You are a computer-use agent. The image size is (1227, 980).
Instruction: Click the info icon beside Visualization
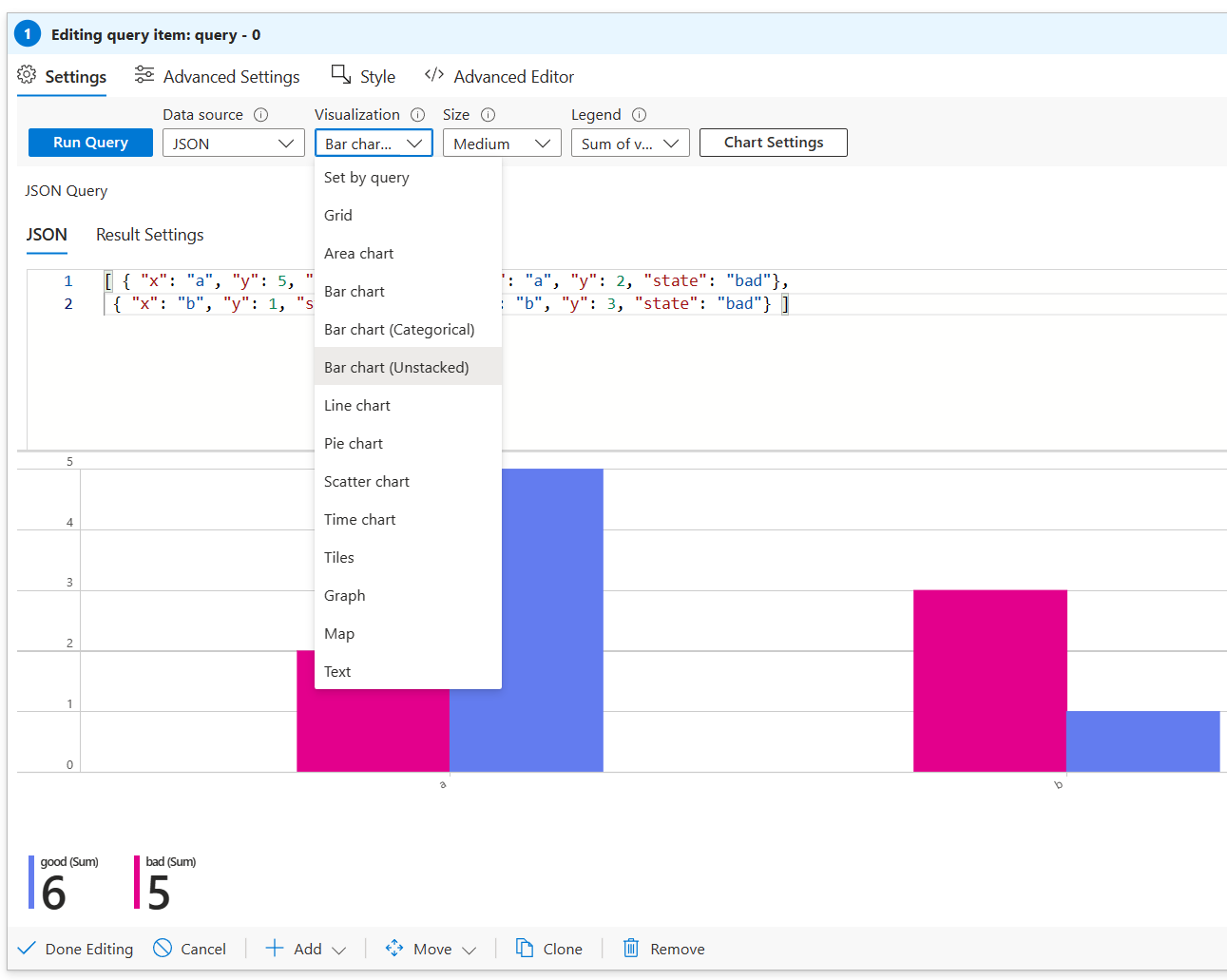point(417,114)
